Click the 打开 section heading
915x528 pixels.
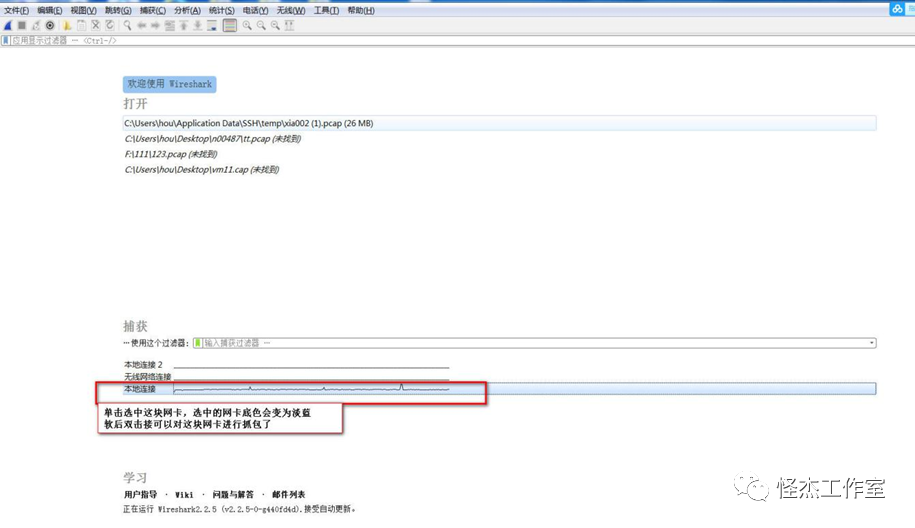135,103
